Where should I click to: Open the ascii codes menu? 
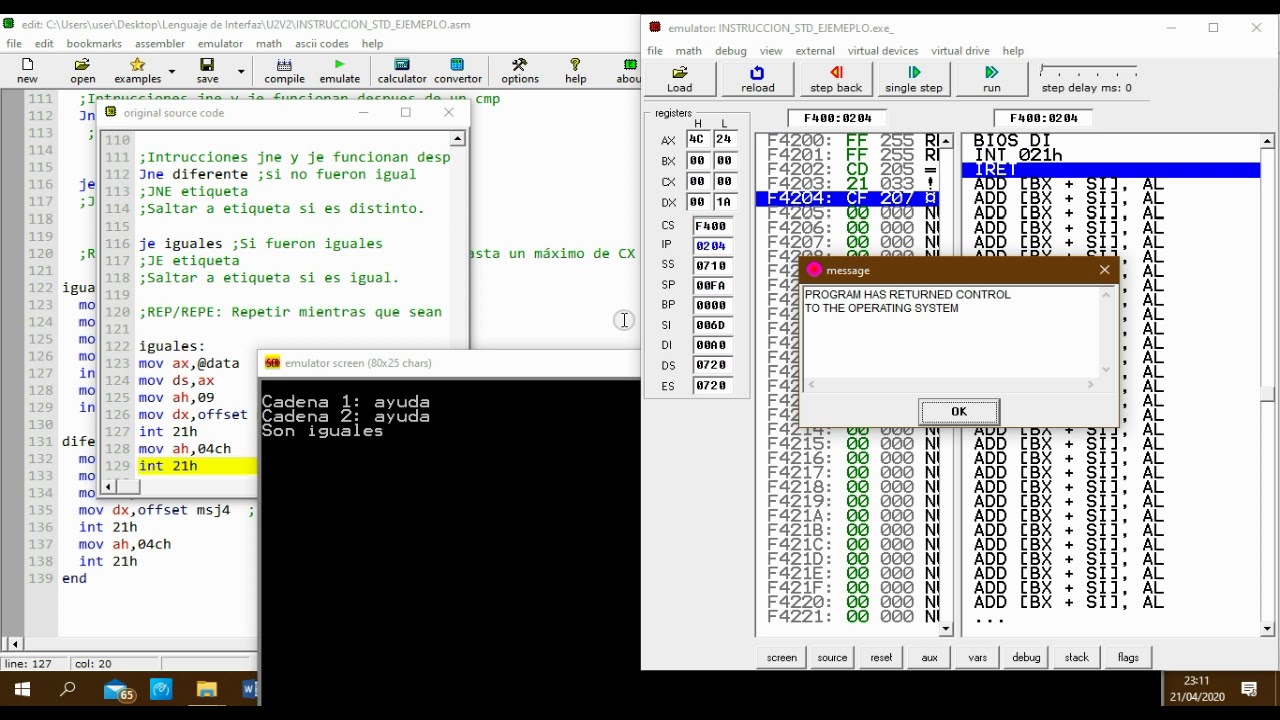[321, 44]
